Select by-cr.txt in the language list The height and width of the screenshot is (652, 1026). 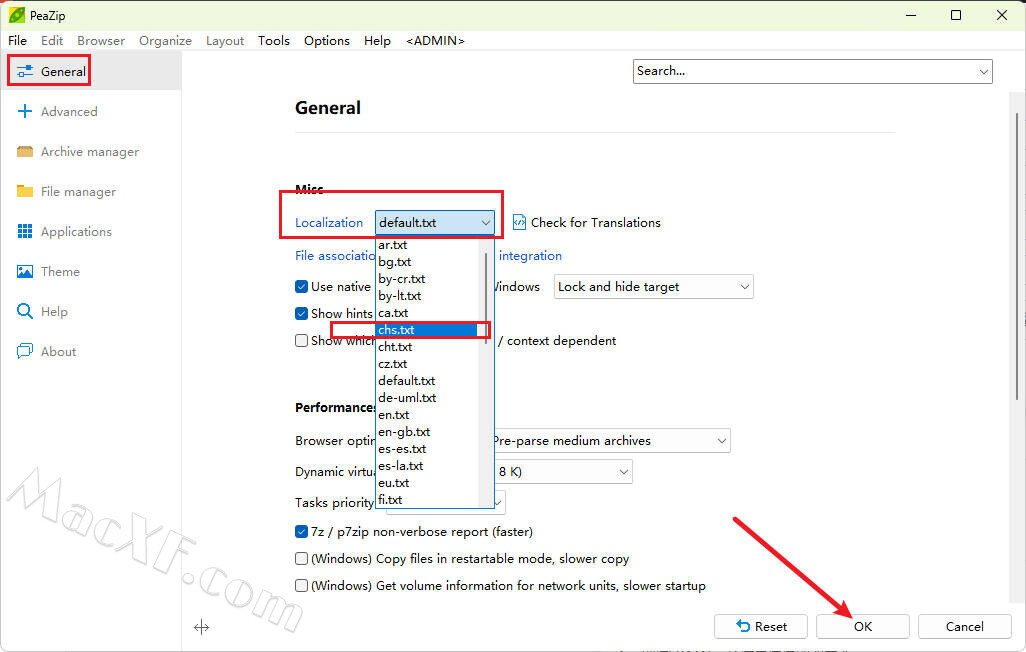click(x=427, y=279)
